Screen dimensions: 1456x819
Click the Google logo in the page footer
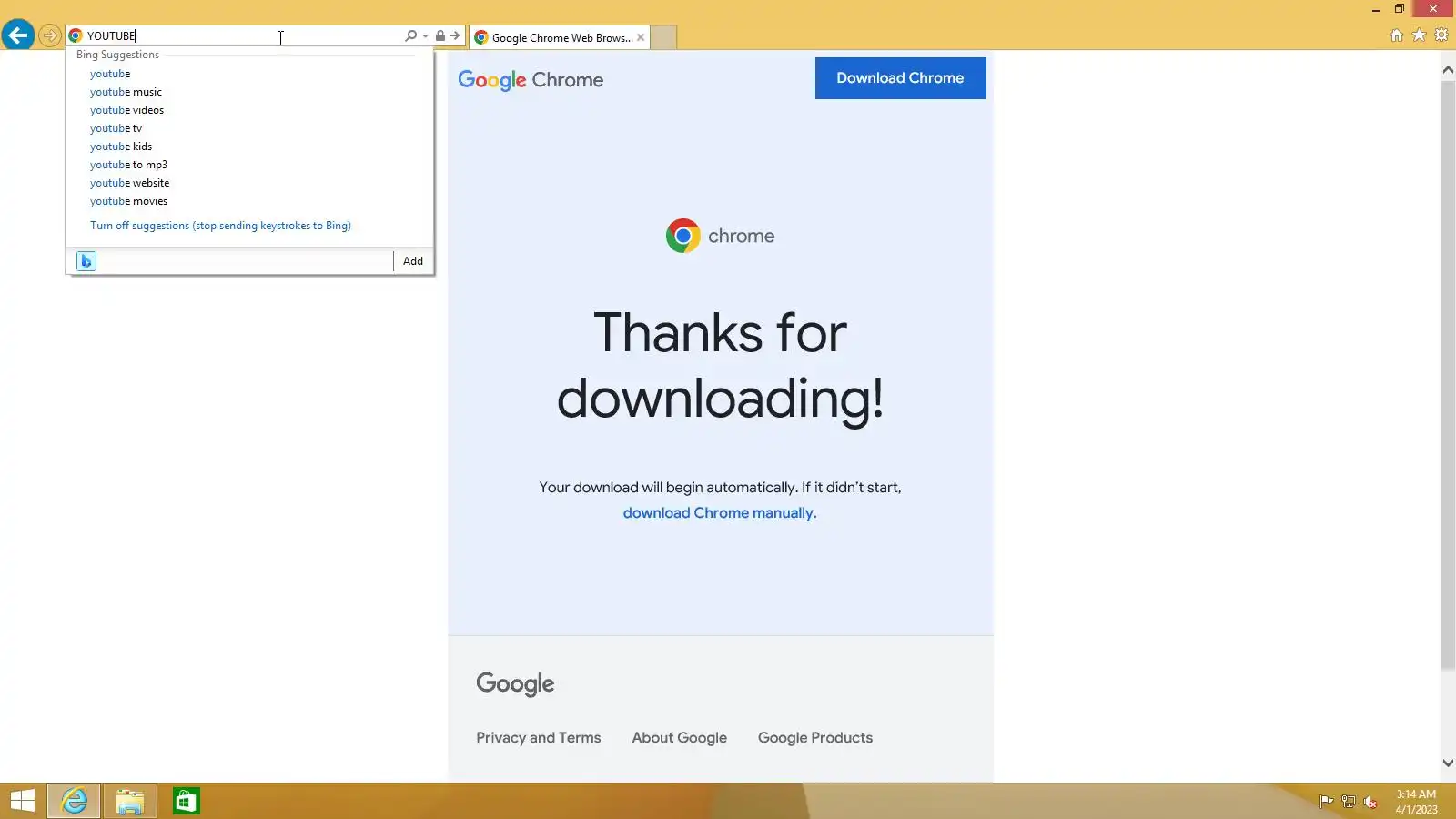515,684
